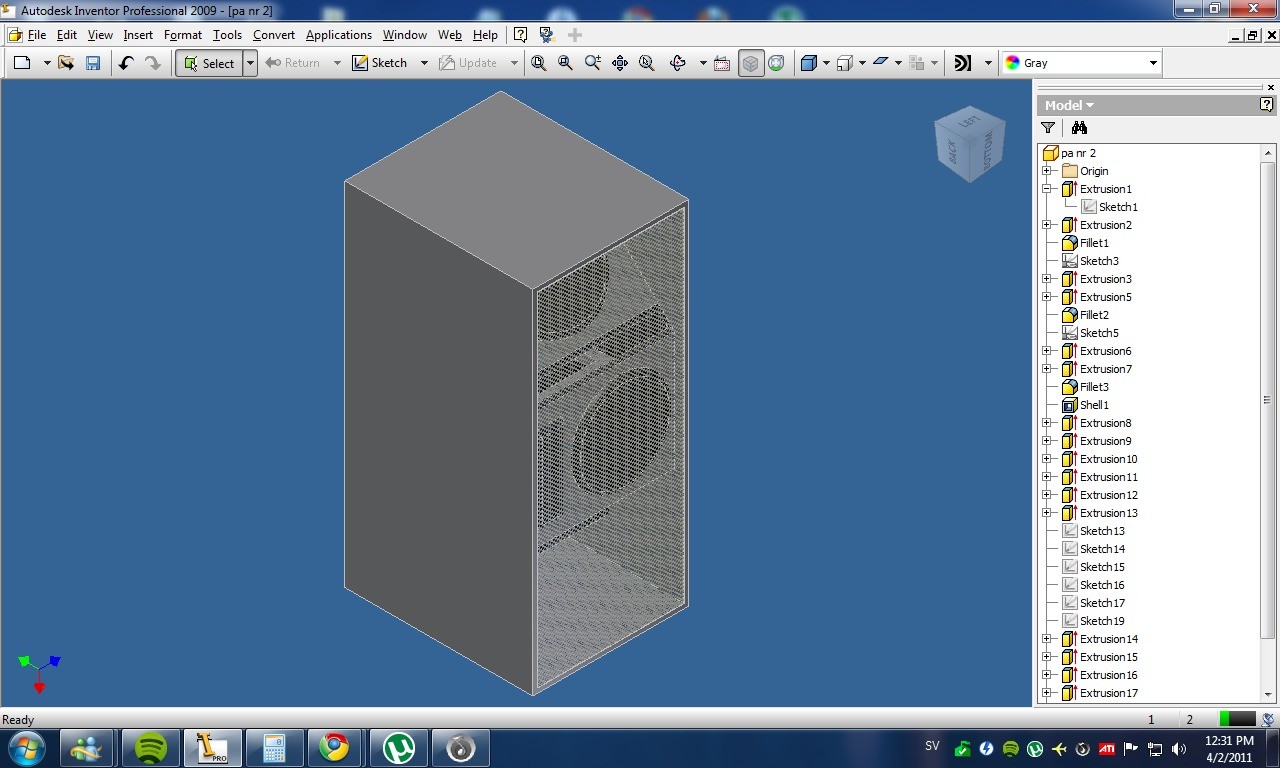Image resolution: width=1280 pixels, height=768 pixels.
Task: Click the Save disk icon
Action: pyautogui.click(x=93, y=63)
